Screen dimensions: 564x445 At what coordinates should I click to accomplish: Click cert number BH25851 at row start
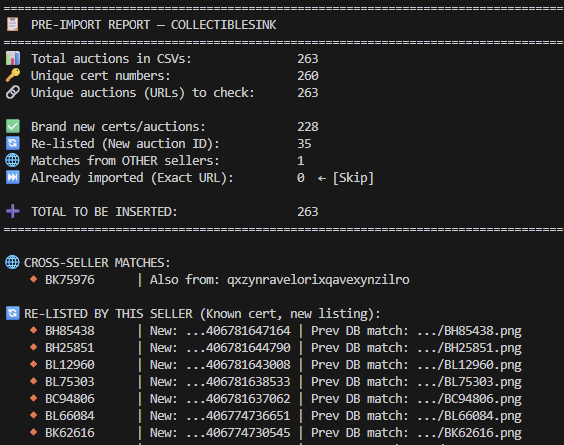point(70,348)
